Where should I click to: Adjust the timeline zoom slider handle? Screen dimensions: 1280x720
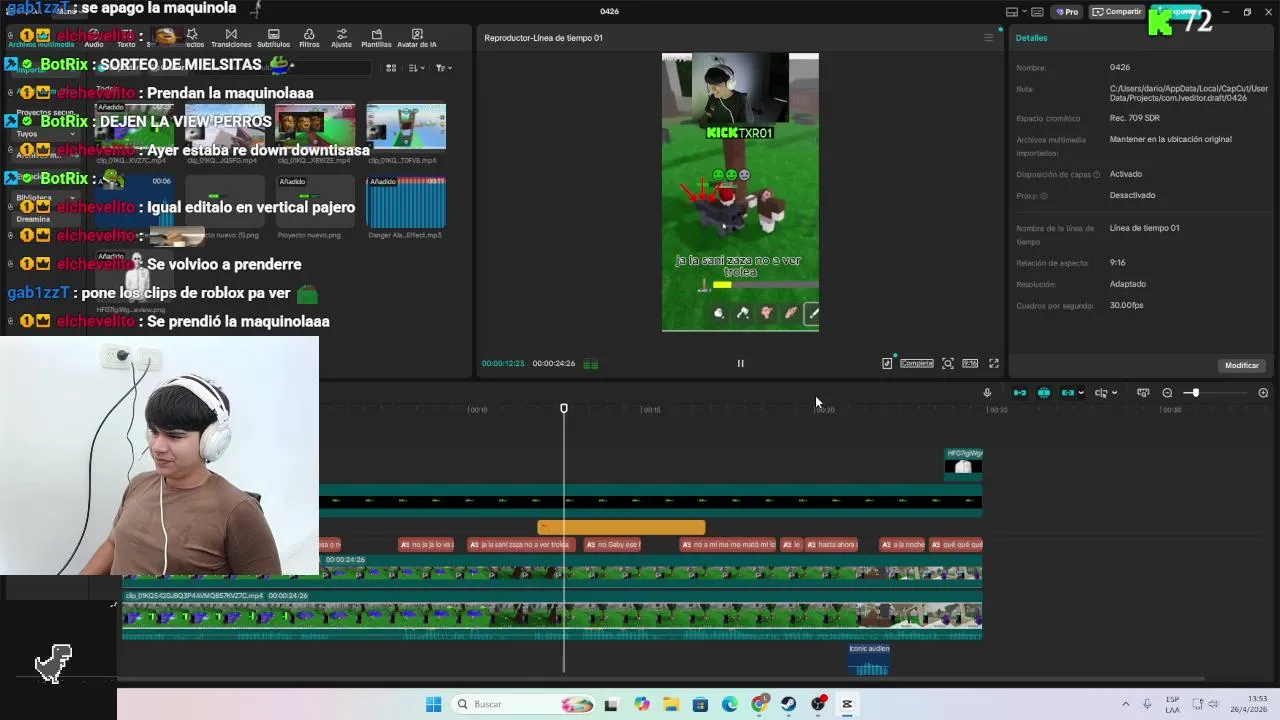[x=1195, y=393]
